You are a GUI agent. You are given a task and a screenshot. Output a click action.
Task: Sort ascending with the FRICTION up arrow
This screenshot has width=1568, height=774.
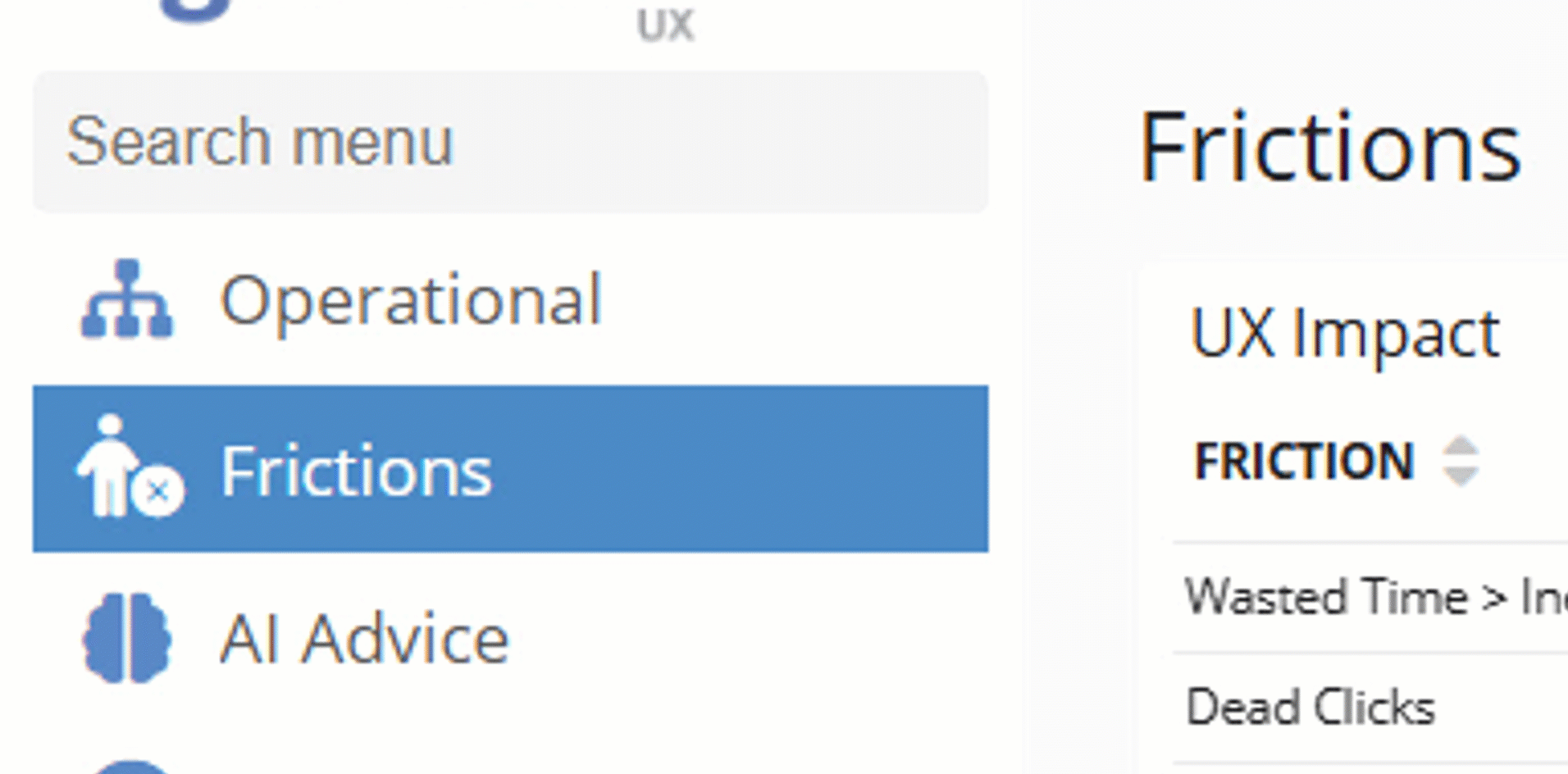(x=1461, y=448)
